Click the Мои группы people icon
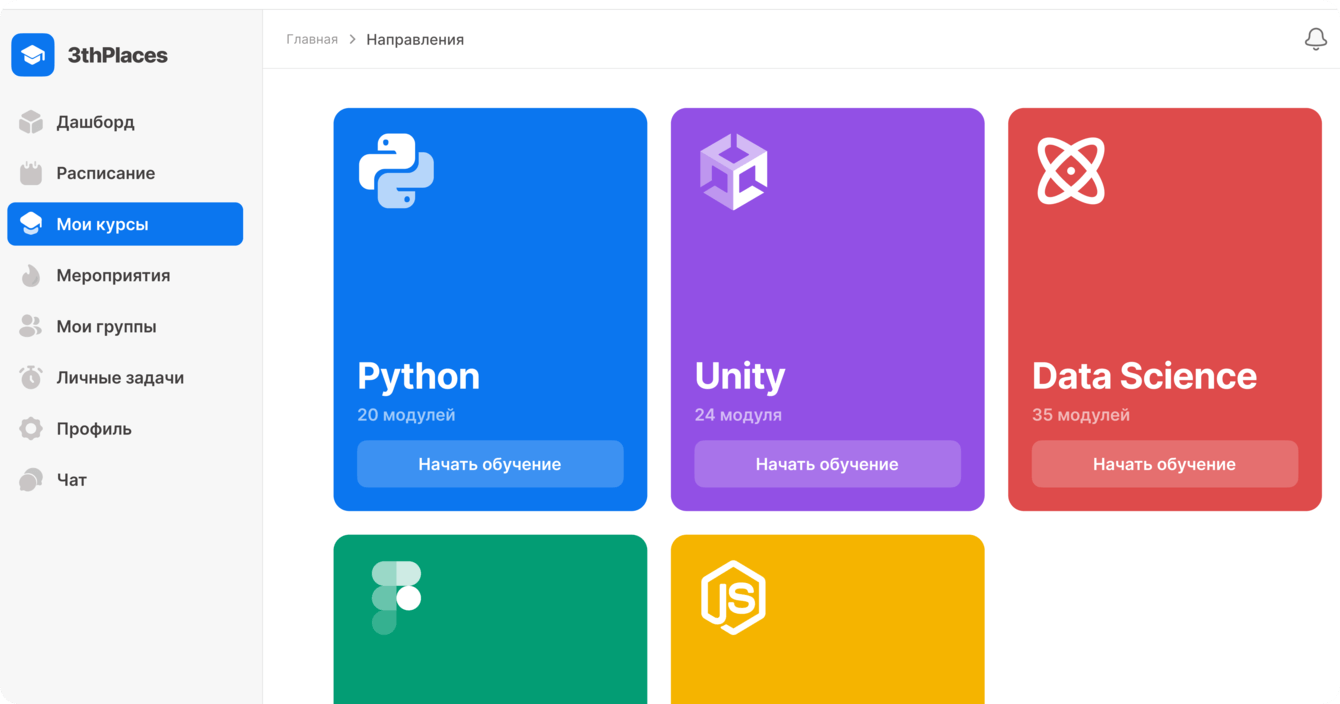Viewport: 1340px width, 704px height. pos(31,326)
